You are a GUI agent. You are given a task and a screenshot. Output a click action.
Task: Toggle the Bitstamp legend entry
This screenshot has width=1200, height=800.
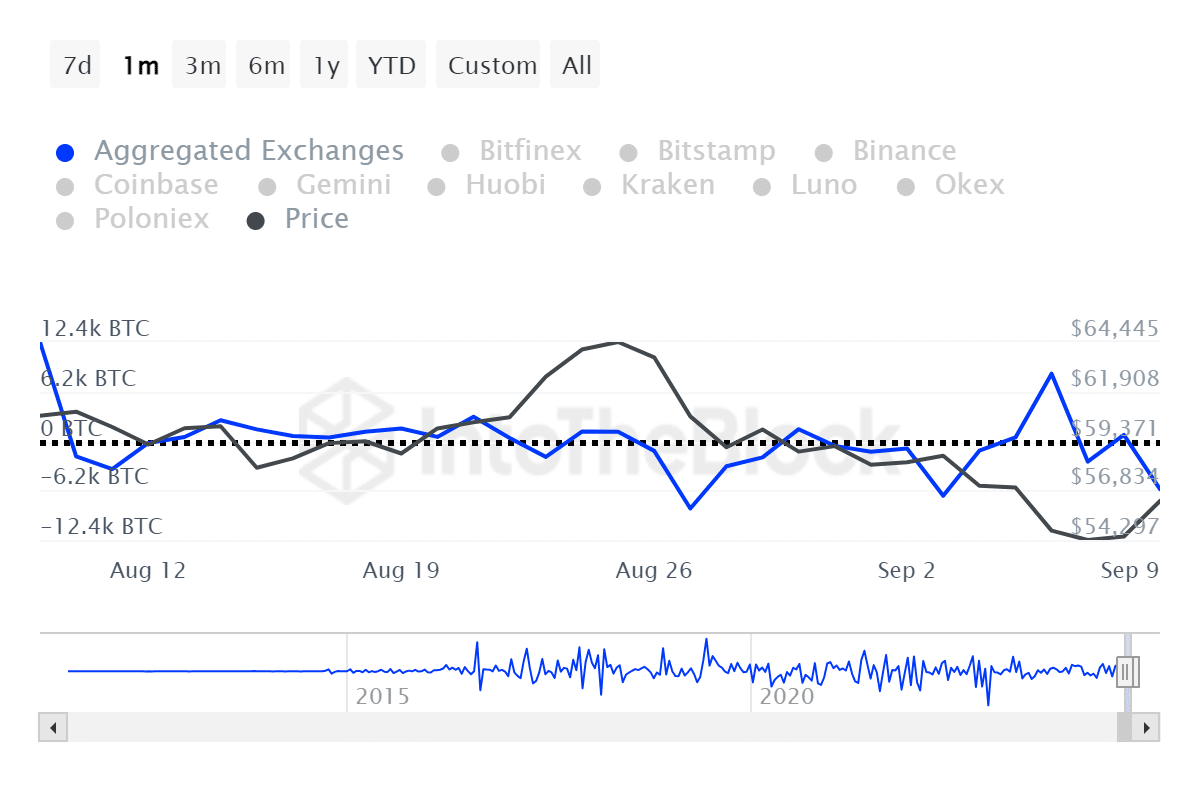tap(629, 151)
